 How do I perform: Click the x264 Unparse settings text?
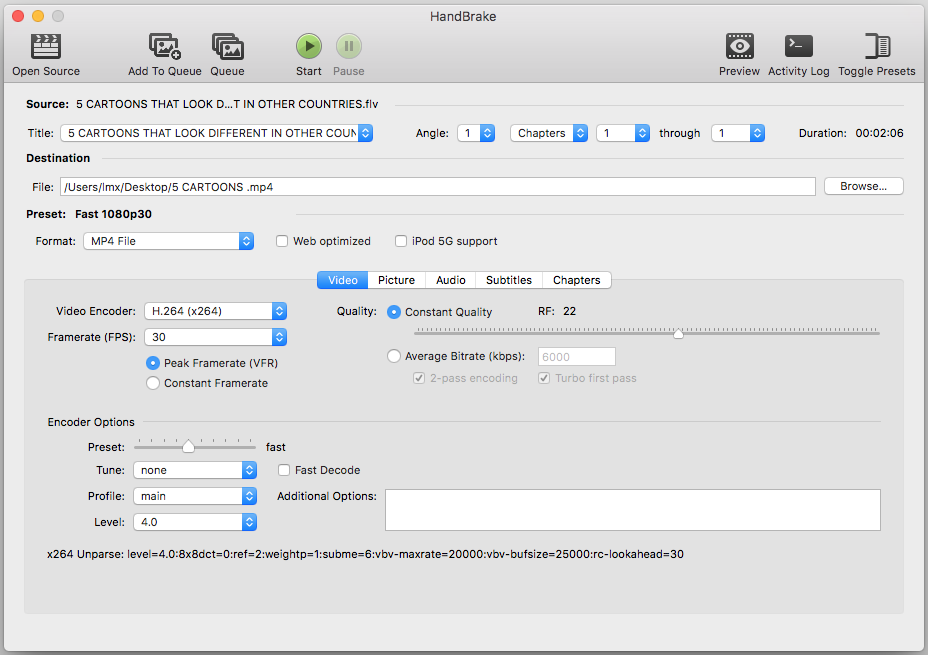coord(365,554)
